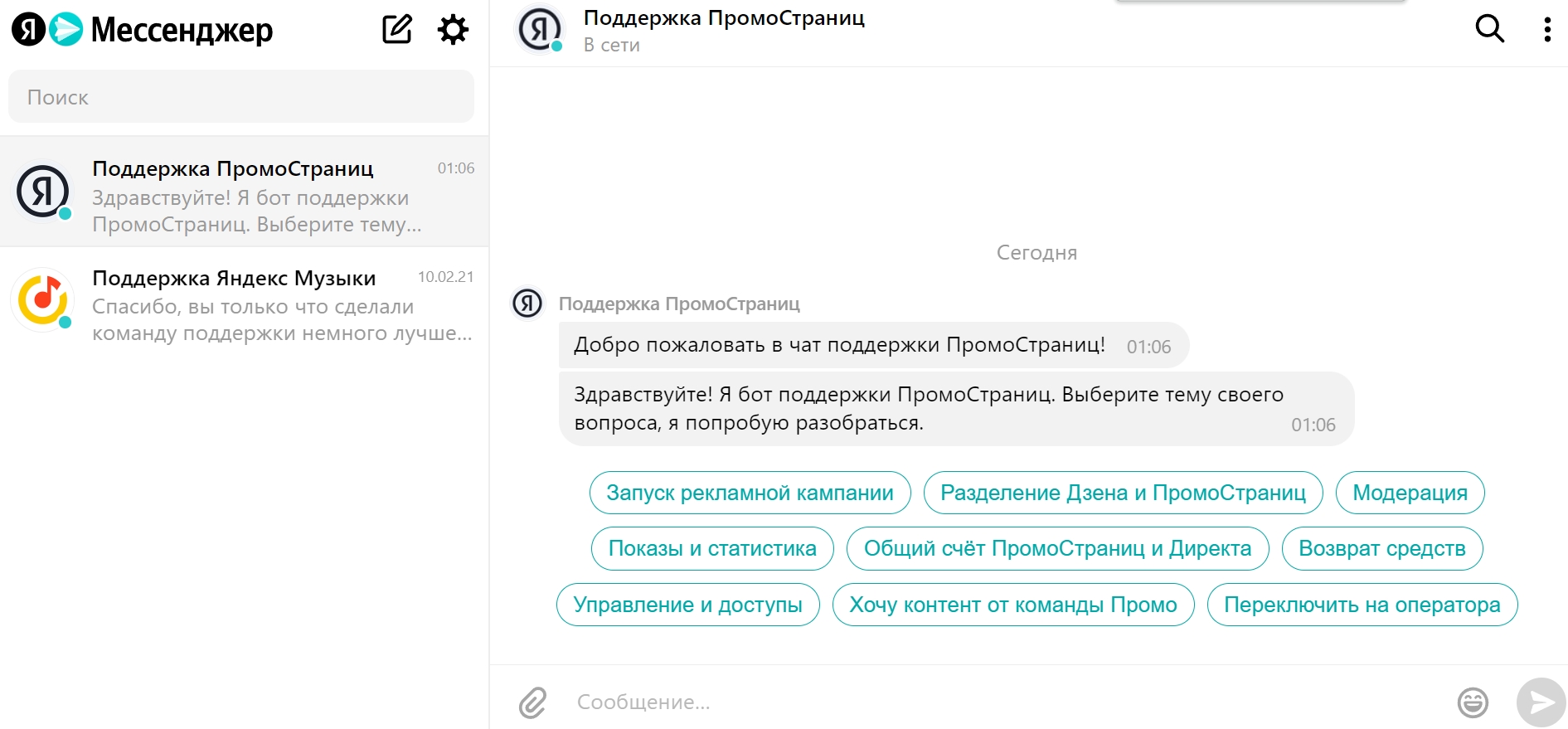The image size is (1568, 729).
Task: Select the Запуск рекламной кампании topic
Action: tap(750, 493)
